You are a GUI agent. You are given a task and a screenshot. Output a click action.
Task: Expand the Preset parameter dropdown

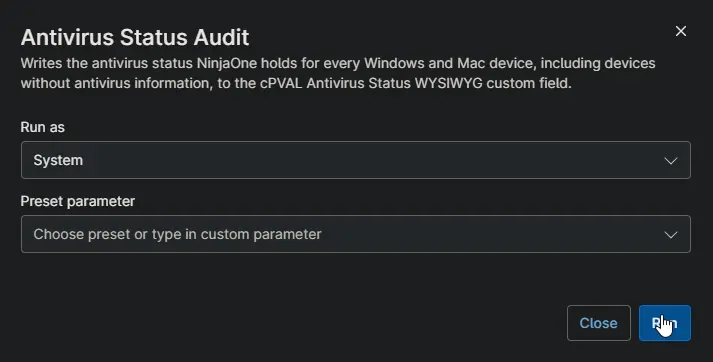[356, 234]
